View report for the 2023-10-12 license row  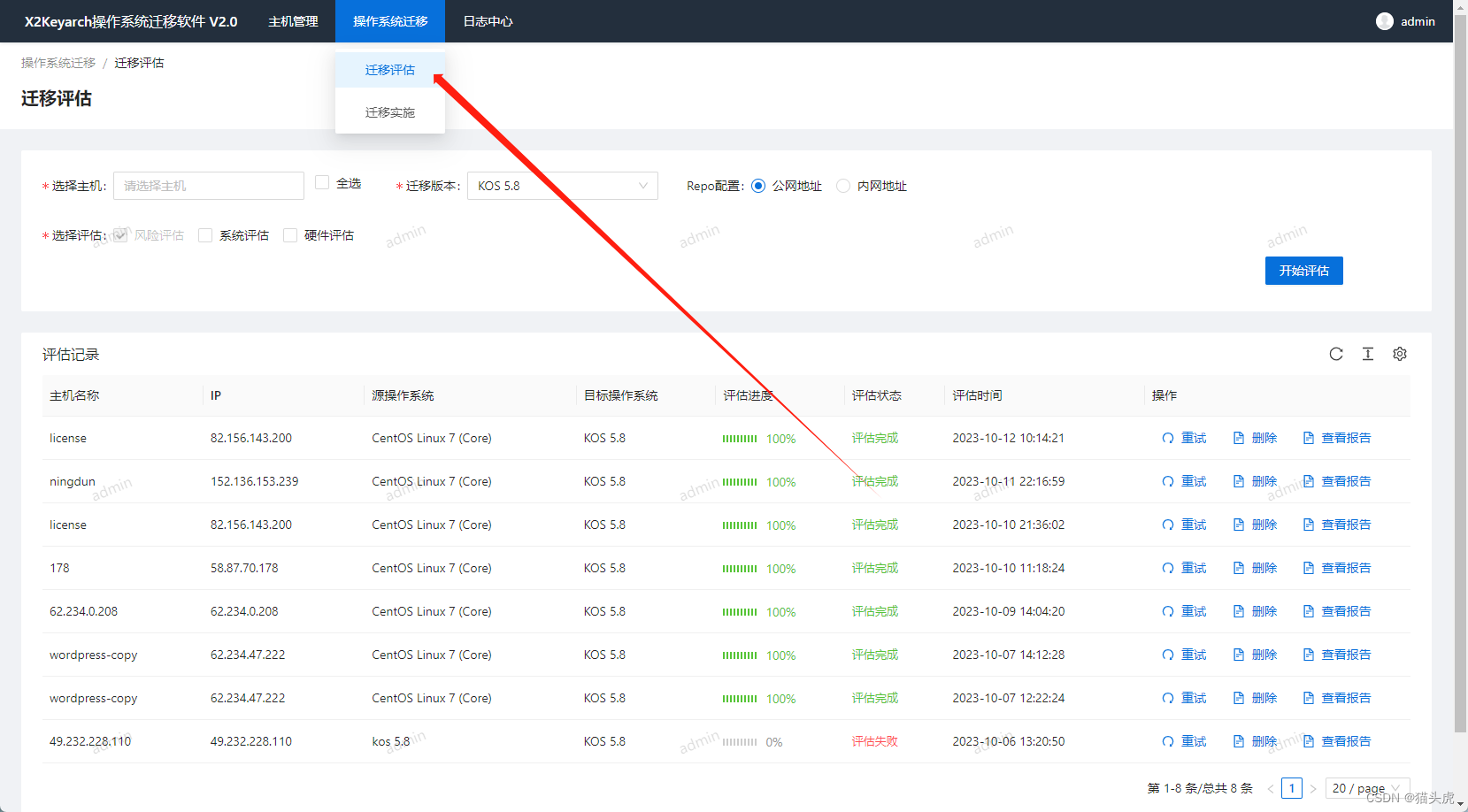point(1336,438)
